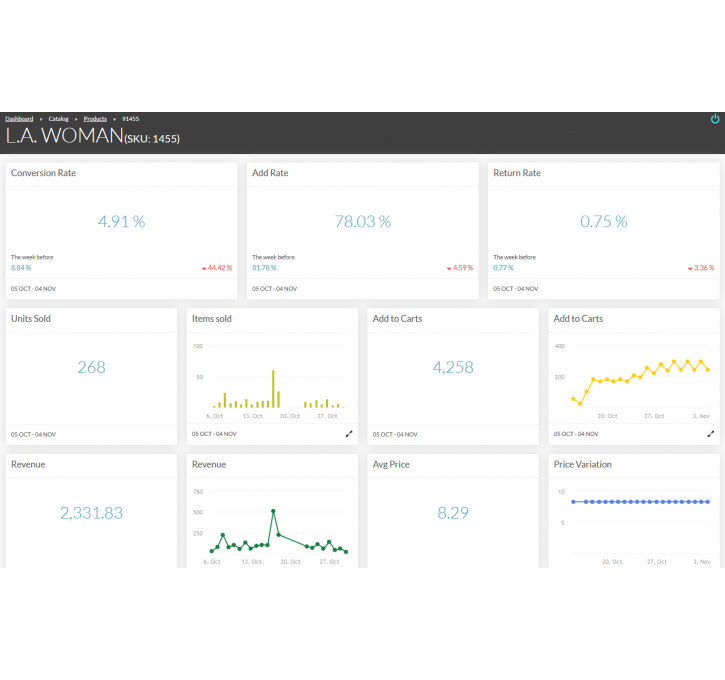Click the Units Sold card heading
The height and width of the screenshot is (680, 725).
point(31,319)
